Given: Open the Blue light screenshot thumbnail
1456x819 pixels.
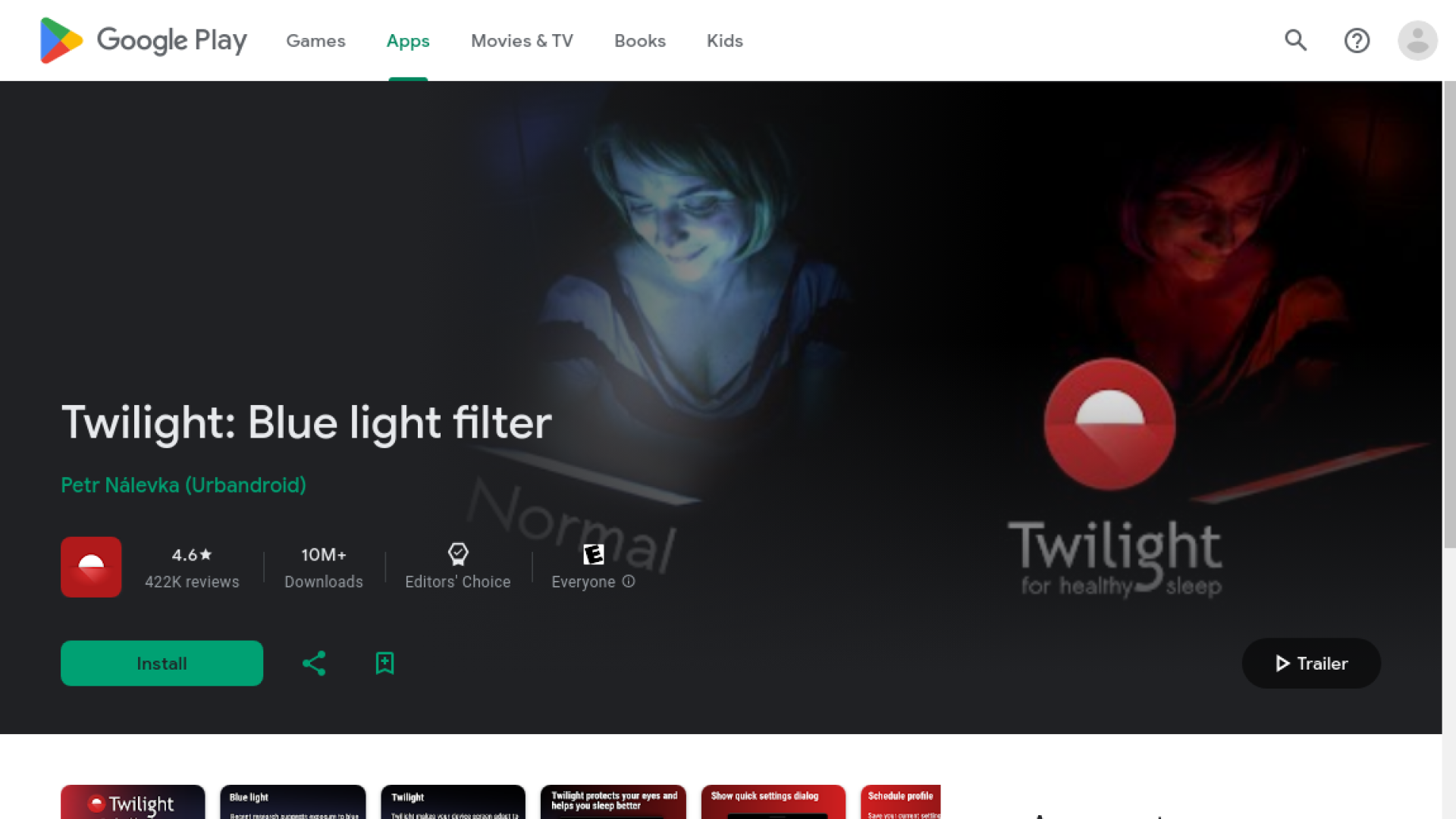Looking at the screenshot, I should [x=293, y=804].
